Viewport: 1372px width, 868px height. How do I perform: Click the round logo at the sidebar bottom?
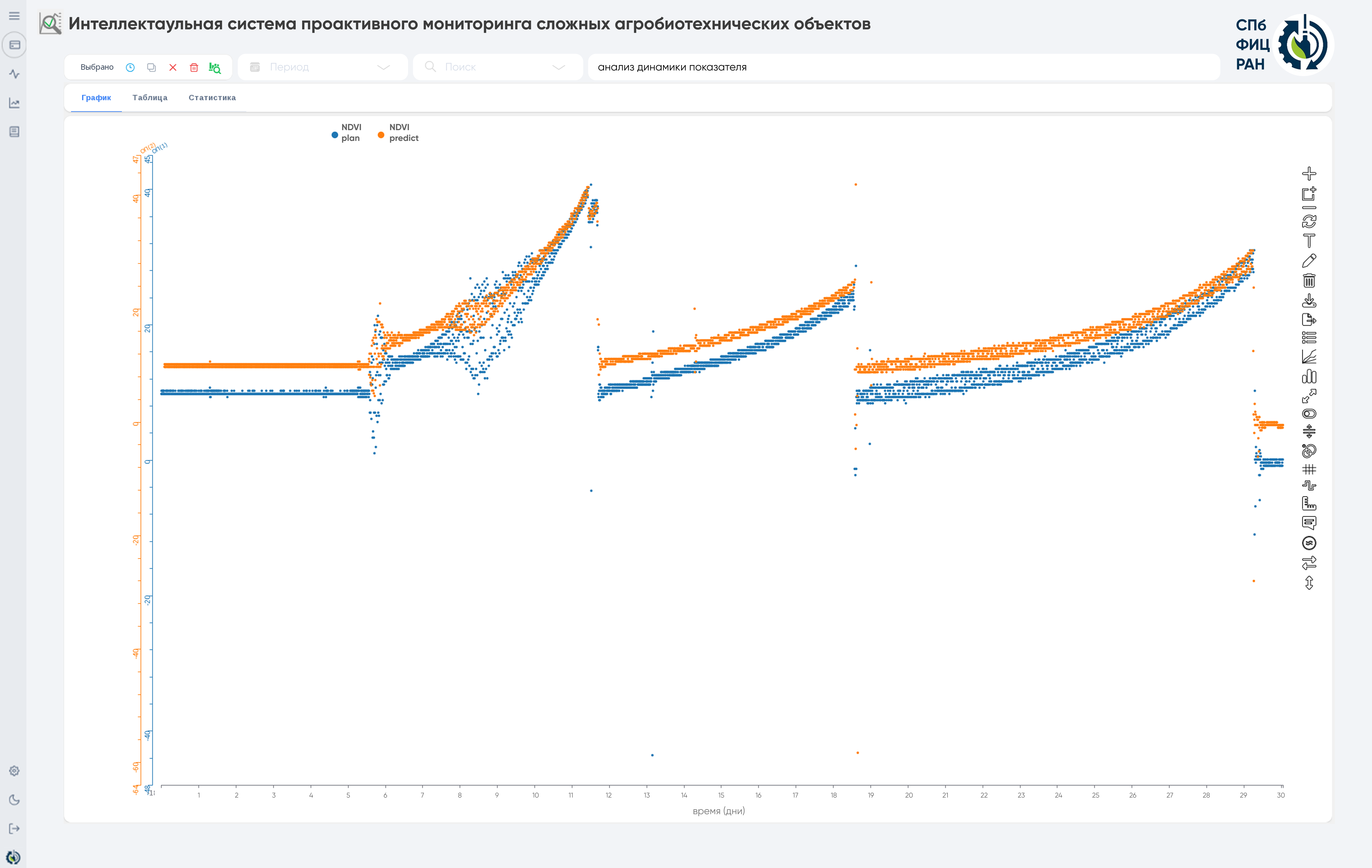[x=13, y=857]
